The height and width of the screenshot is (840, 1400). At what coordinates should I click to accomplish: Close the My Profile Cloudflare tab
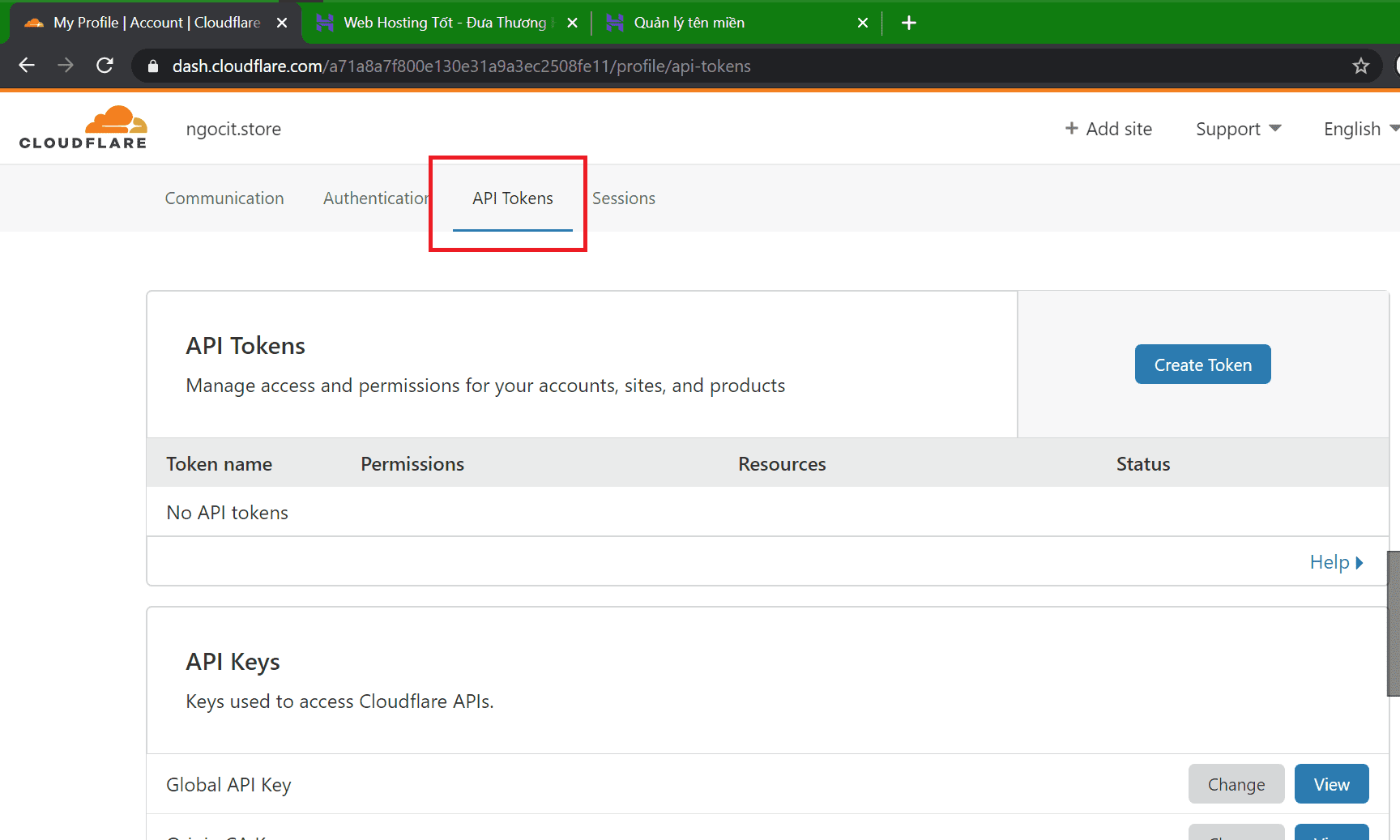coord(282,23)
